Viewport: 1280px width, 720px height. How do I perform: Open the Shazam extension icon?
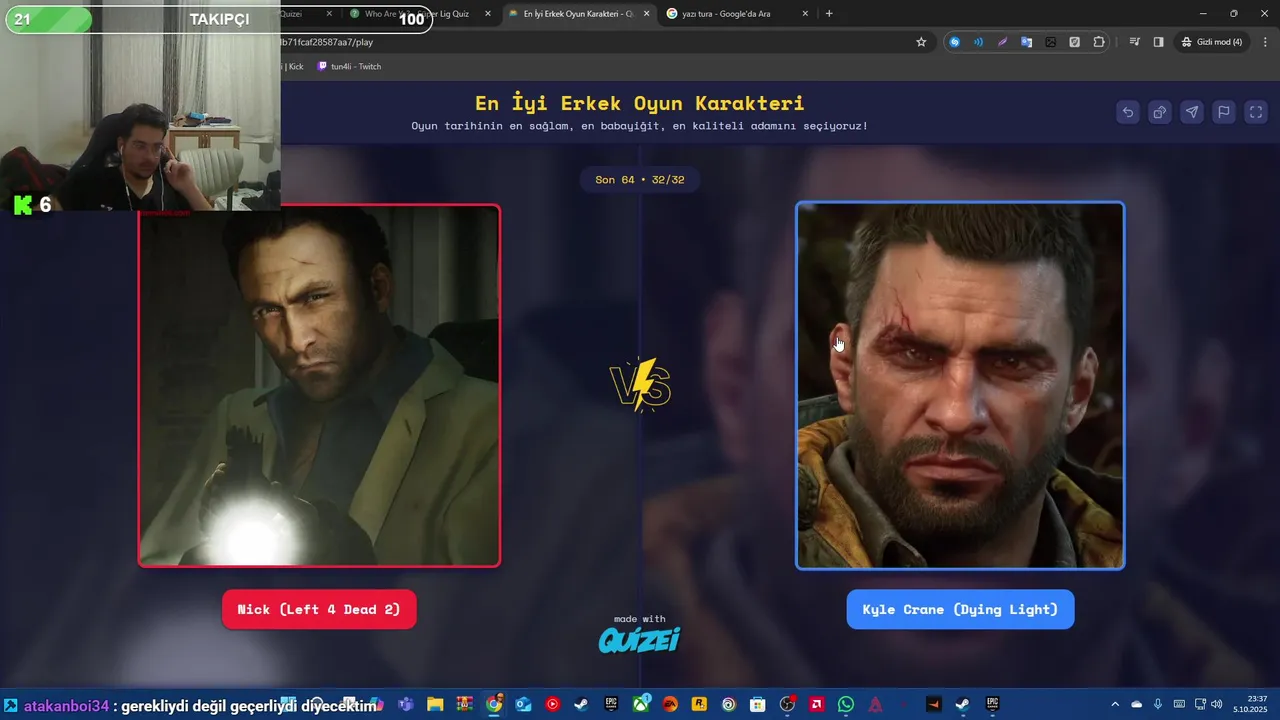[955, 42]
